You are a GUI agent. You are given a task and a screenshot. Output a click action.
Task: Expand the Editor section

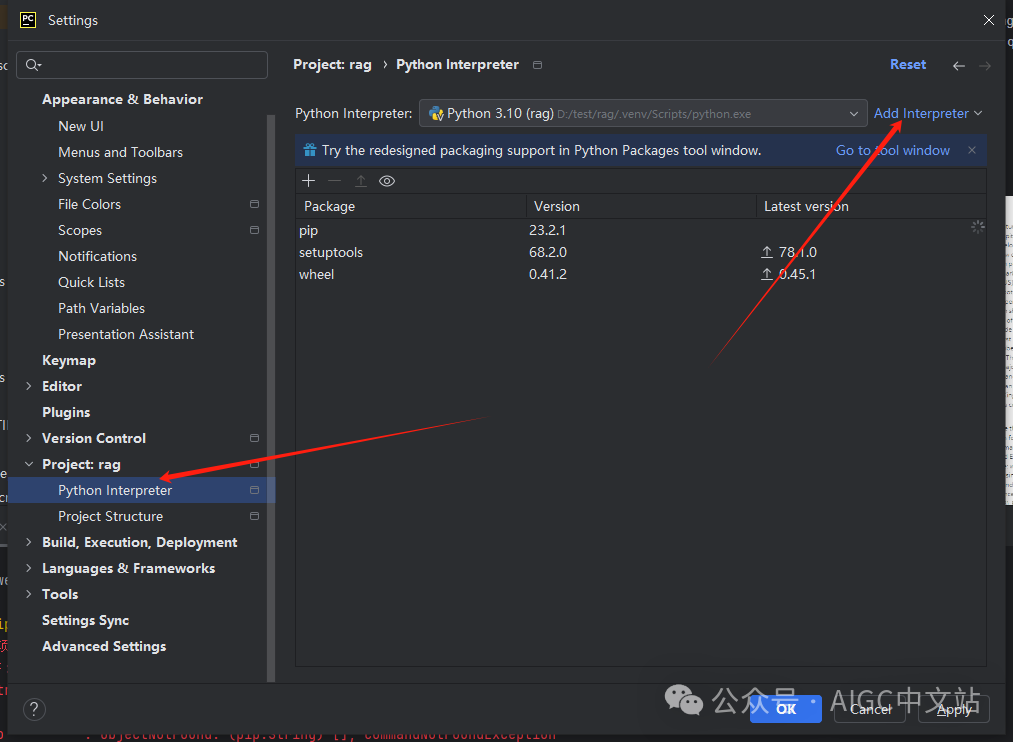tap(28, 386)
